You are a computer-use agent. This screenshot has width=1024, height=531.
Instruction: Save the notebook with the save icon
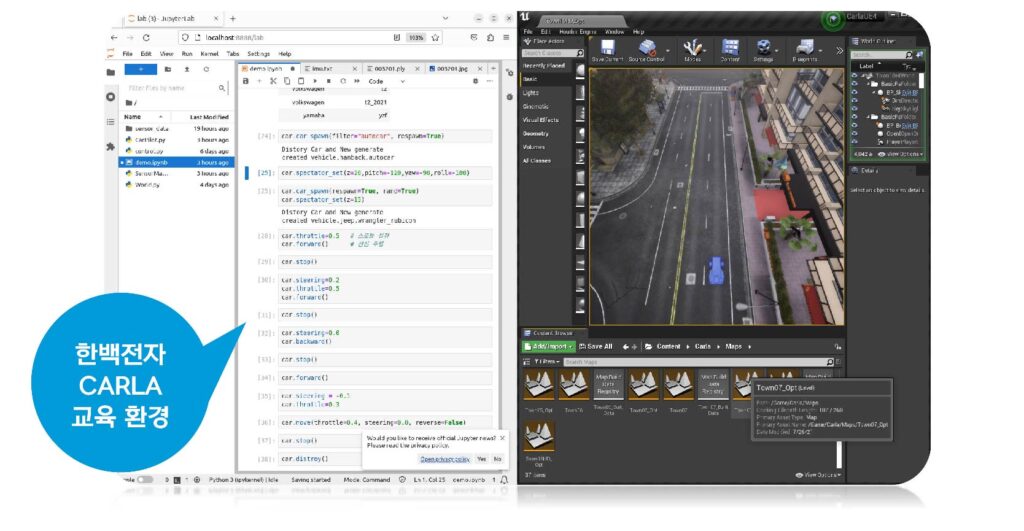tap(246, 81)
